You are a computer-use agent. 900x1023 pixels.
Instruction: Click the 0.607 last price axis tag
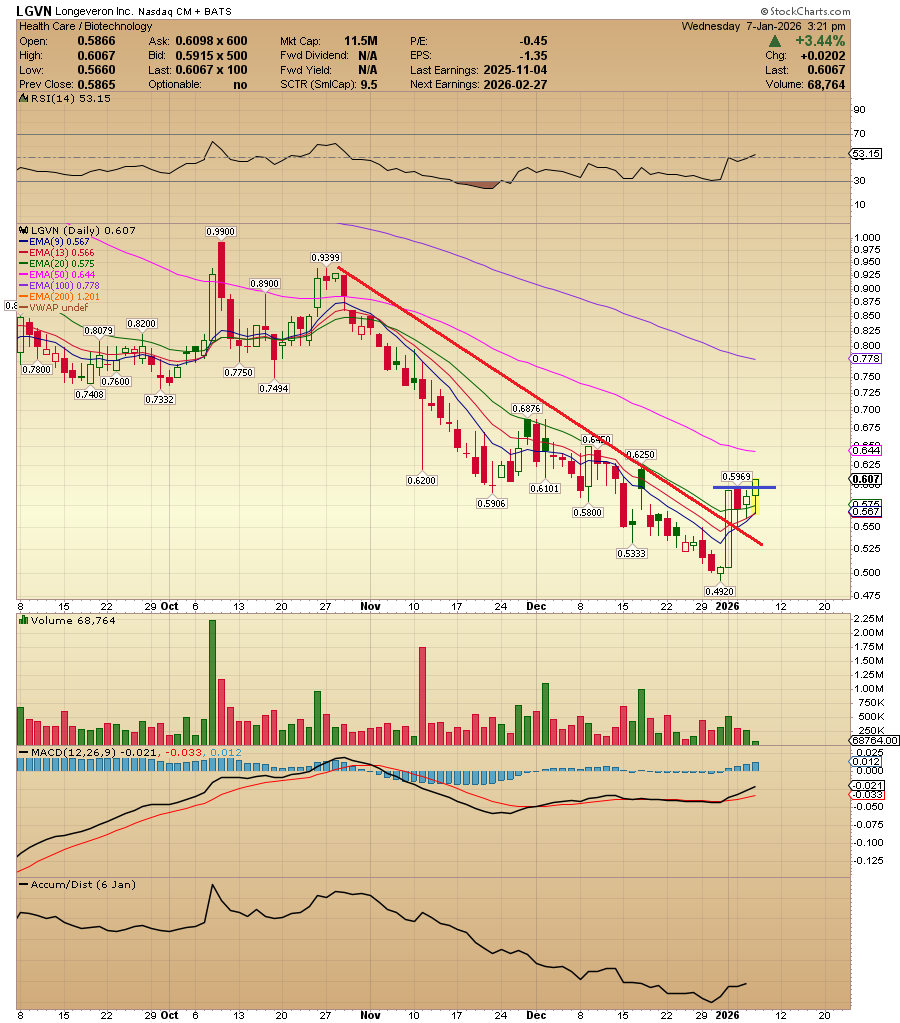coord(867,479)
